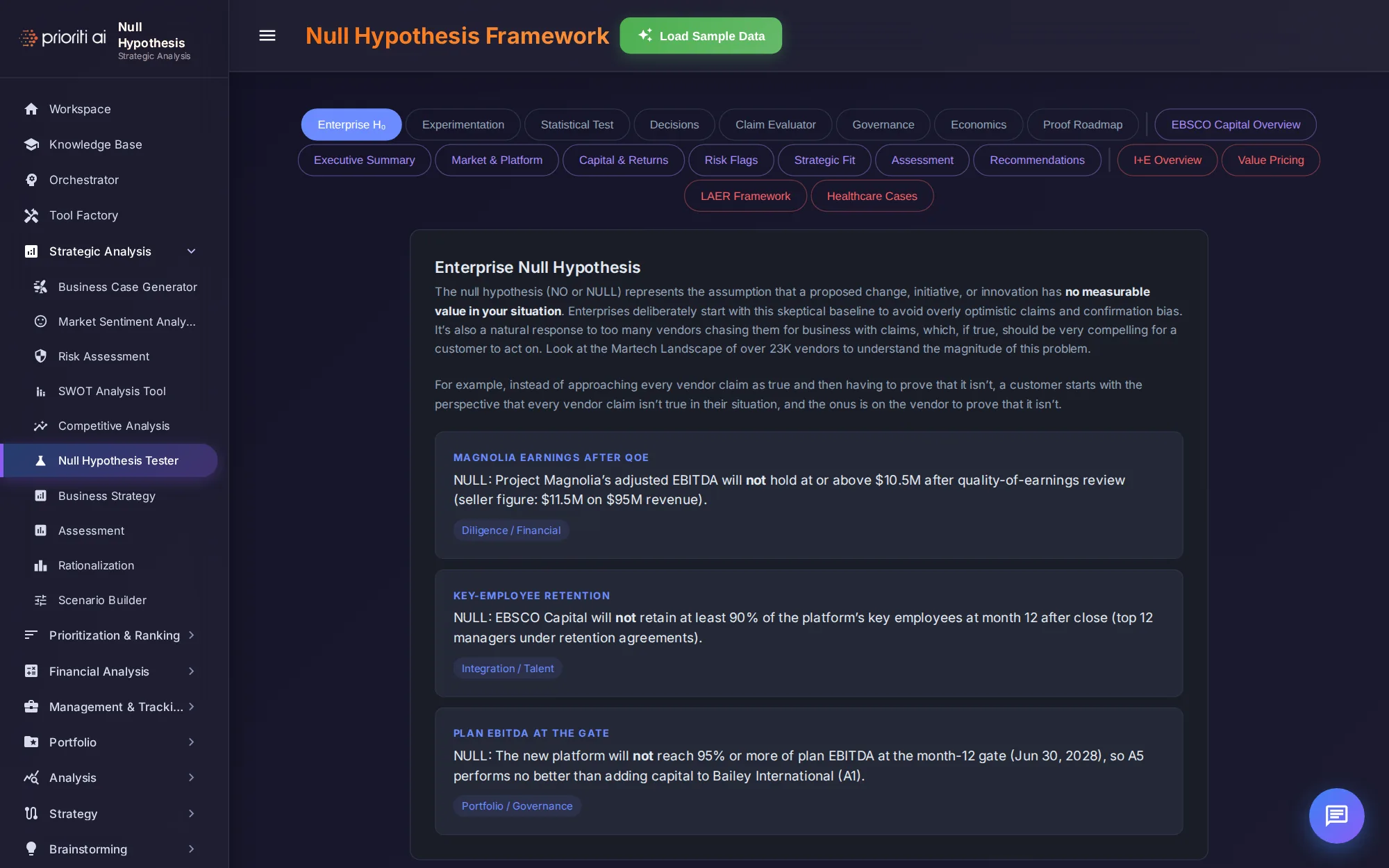Click the Brainstorming lightbulb icon
Screen dimensions: 1389x868
click(31, 849)
